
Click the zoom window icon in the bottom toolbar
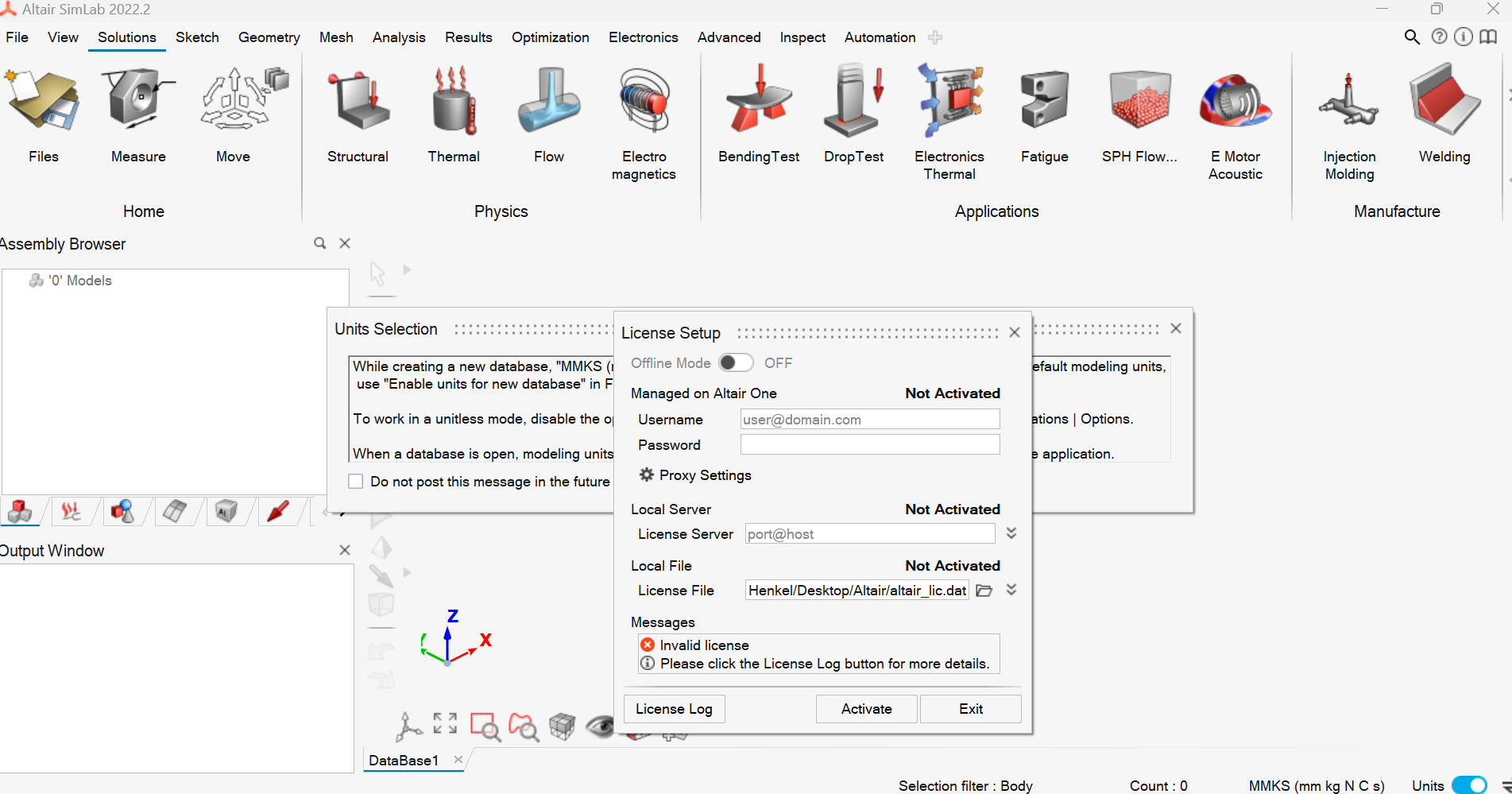pyautogui.click(x=485, y=726)
